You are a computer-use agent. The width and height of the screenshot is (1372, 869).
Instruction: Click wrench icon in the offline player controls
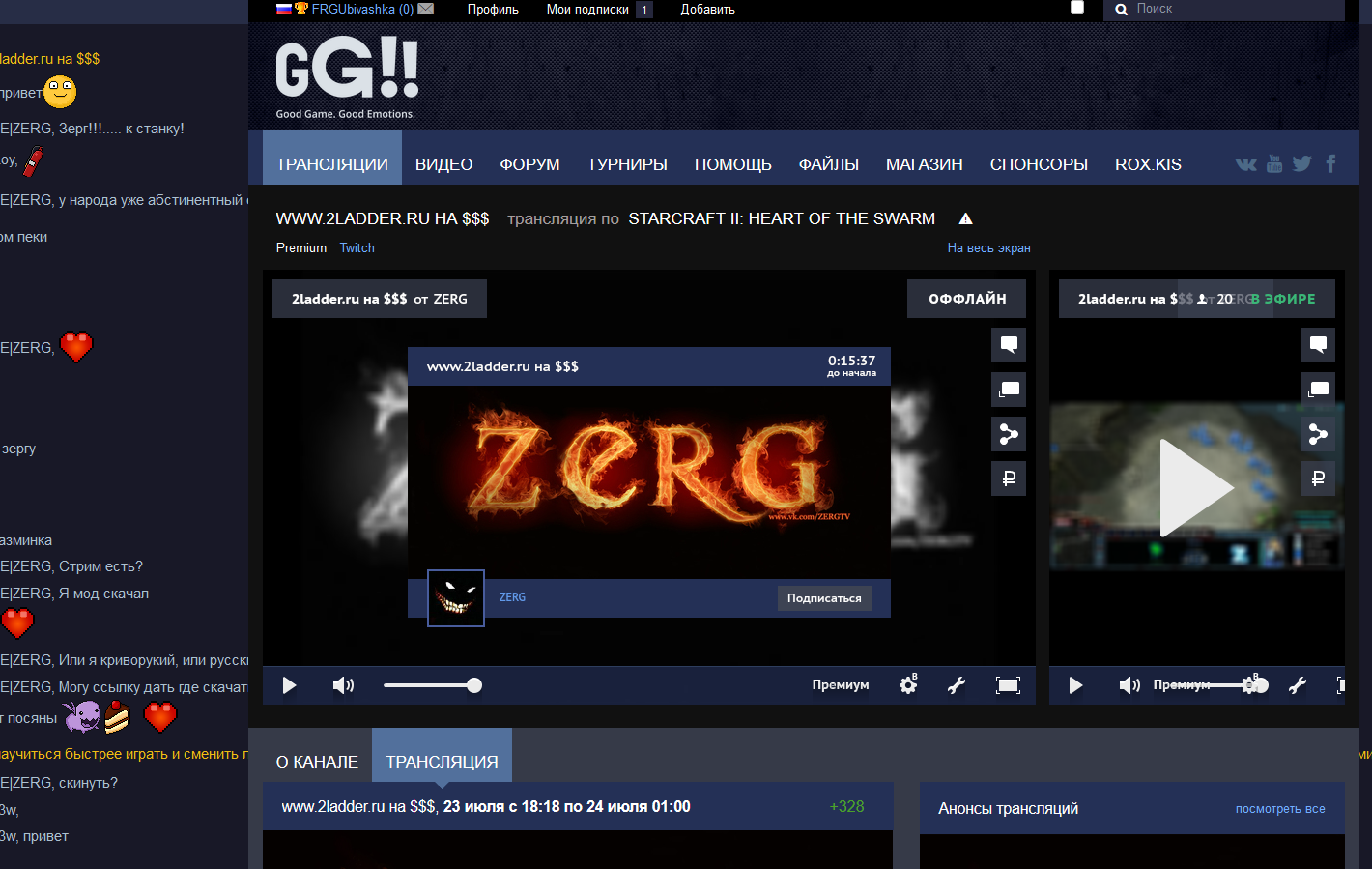[957, 685]
